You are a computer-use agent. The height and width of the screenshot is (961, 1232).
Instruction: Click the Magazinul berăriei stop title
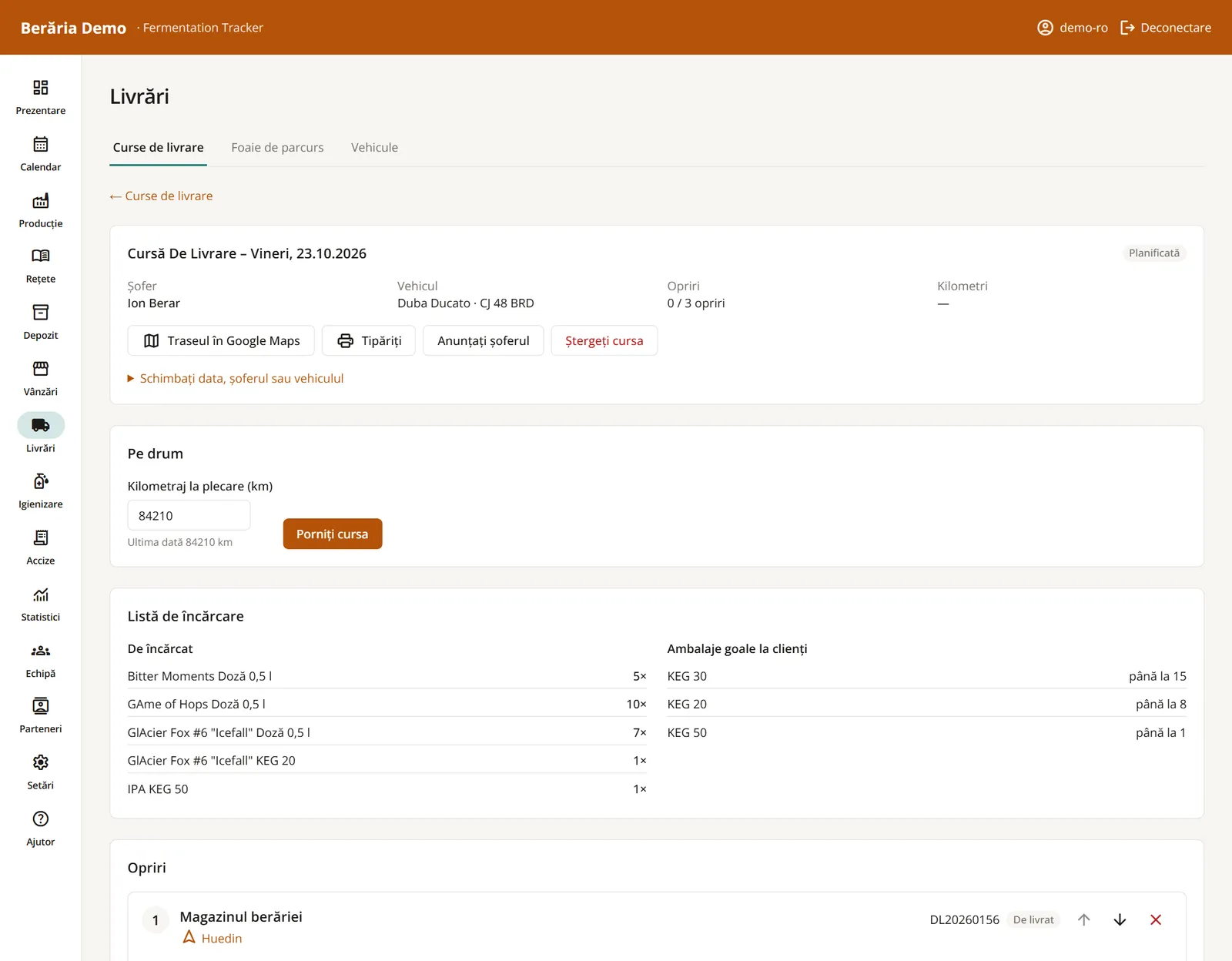pyautogui.click(x=241, y=916)
